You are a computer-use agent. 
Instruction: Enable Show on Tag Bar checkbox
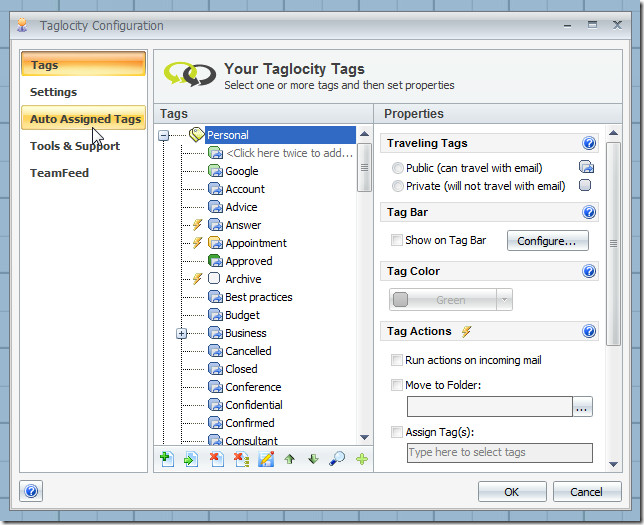[397, 240]
